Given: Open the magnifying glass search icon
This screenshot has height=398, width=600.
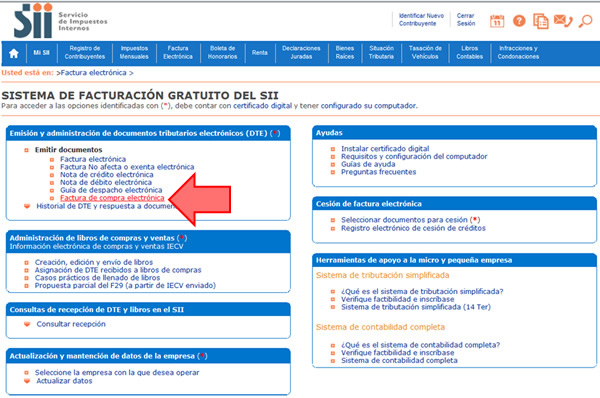Looking at the screenshot, I should [585, 21].
